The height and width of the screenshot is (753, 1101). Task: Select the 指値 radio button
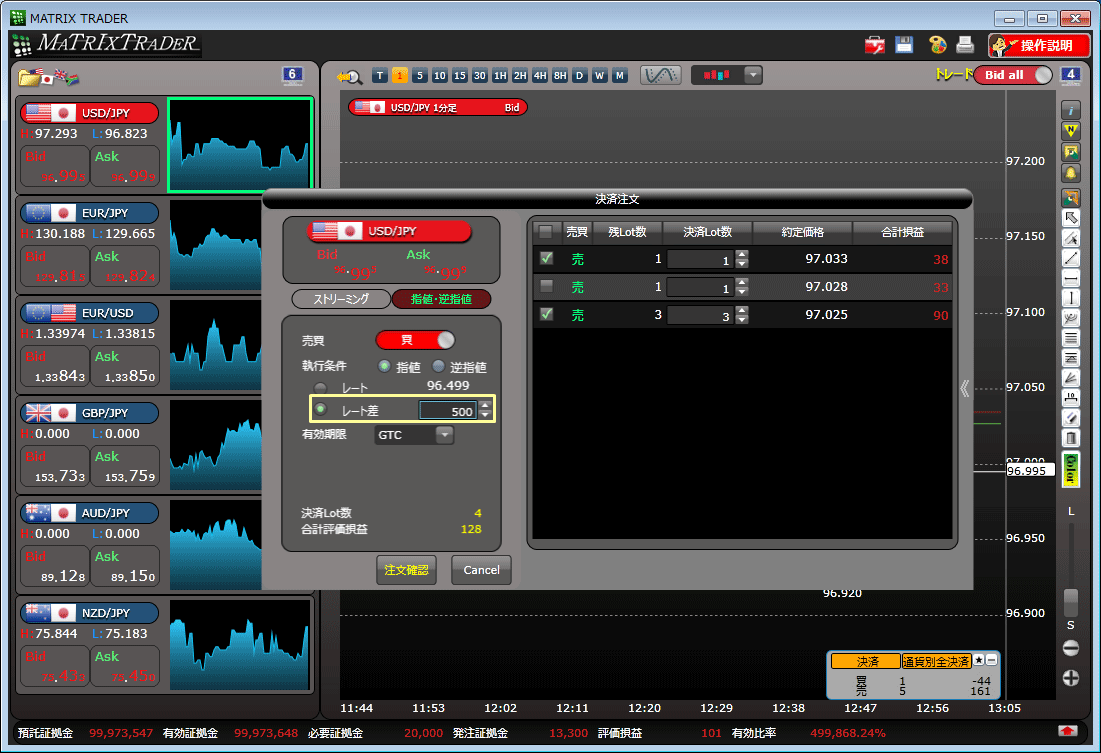coord(384,366)
